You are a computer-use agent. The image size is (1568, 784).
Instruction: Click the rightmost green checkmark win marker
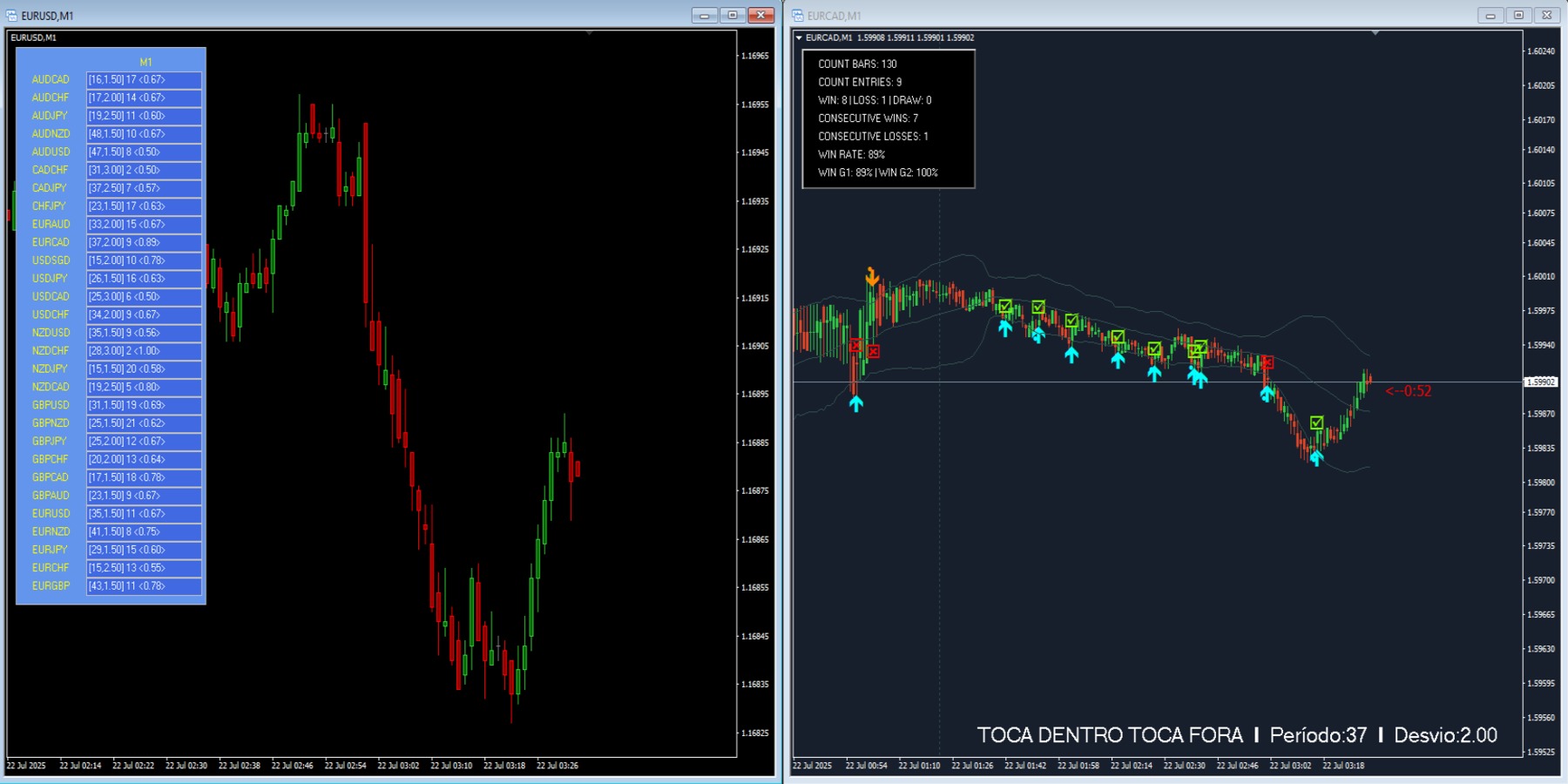pos(1317,422)
